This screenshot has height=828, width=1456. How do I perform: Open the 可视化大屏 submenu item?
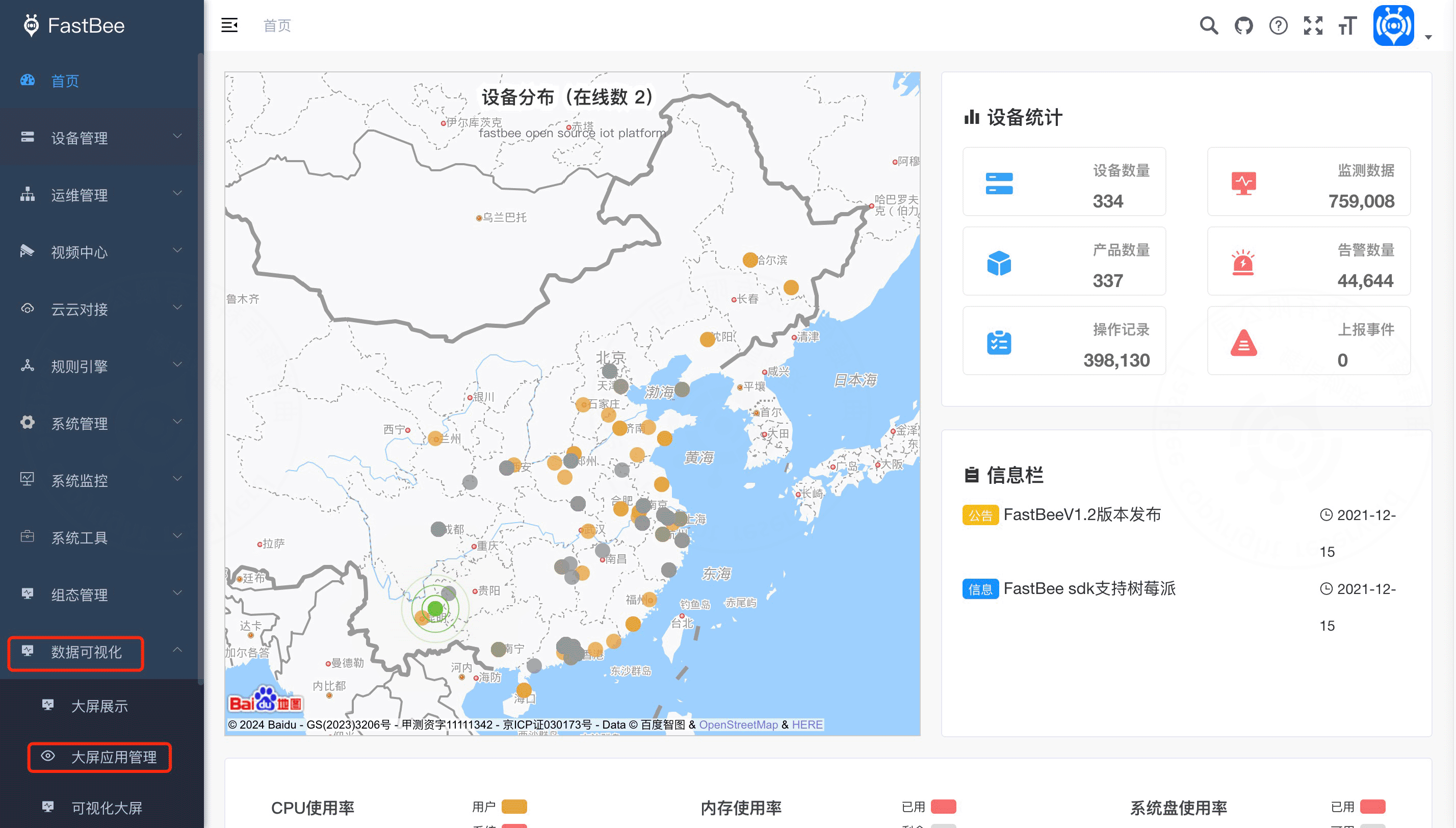(102, 808)
